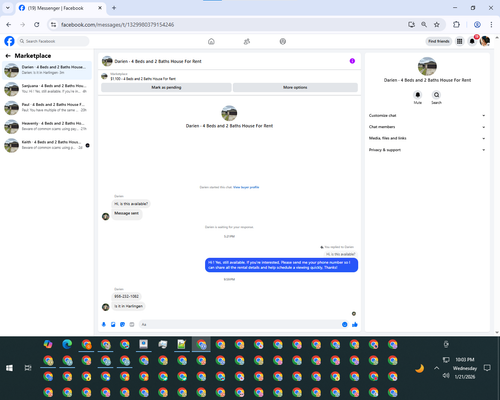Open Chrome's three-dot menu

coord(491,25)
